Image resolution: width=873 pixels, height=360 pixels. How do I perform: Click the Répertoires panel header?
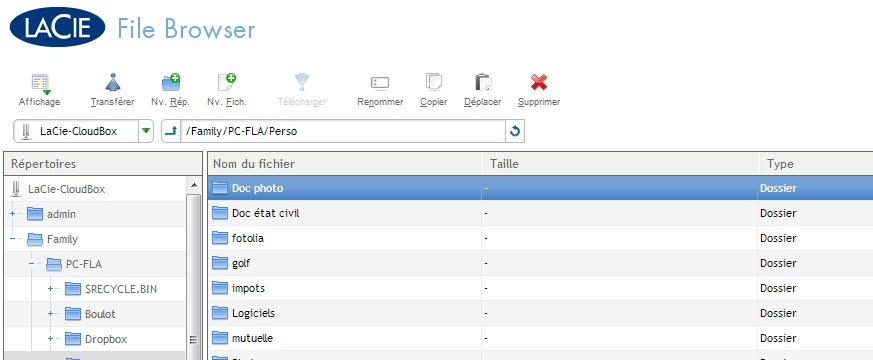pyautogui.click(x=103, y=164)
